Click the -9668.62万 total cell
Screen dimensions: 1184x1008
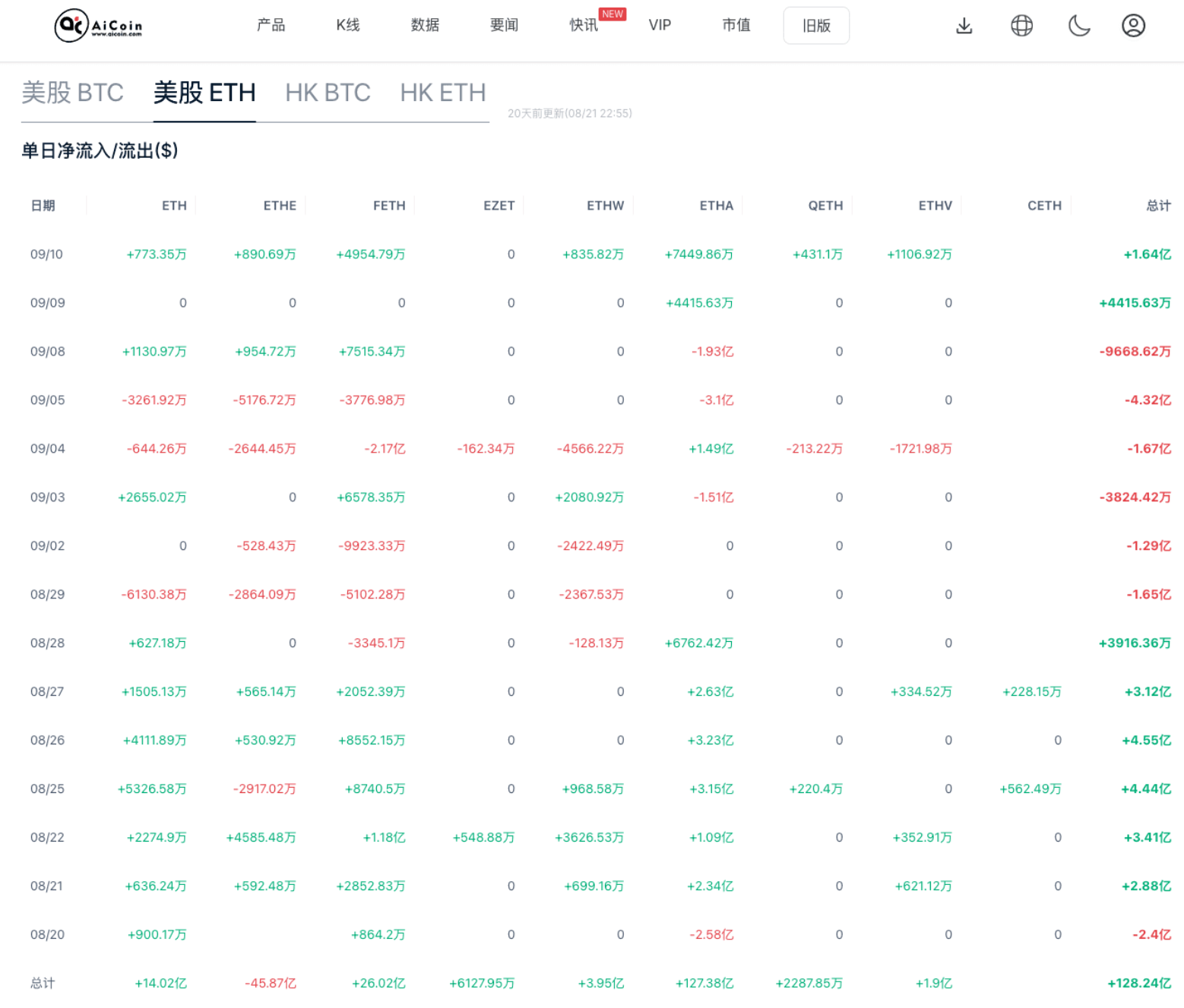coord(1135,352)
